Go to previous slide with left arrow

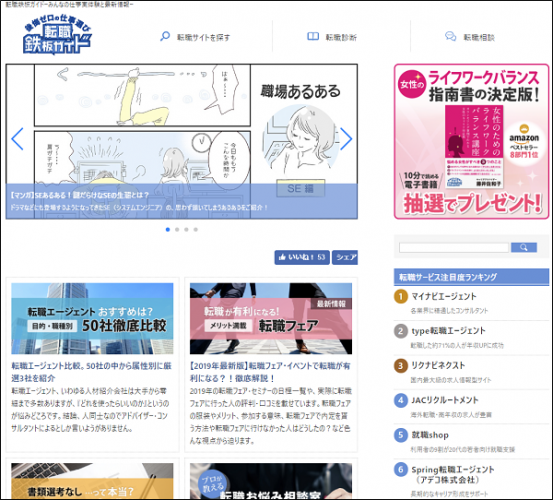(x=17, y=139)
